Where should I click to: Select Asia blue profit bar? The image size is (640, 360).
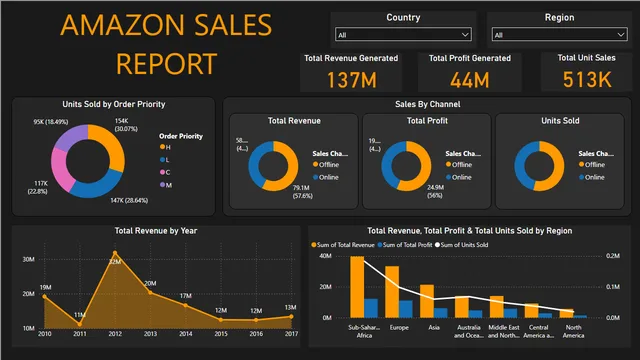coord(441,313)
